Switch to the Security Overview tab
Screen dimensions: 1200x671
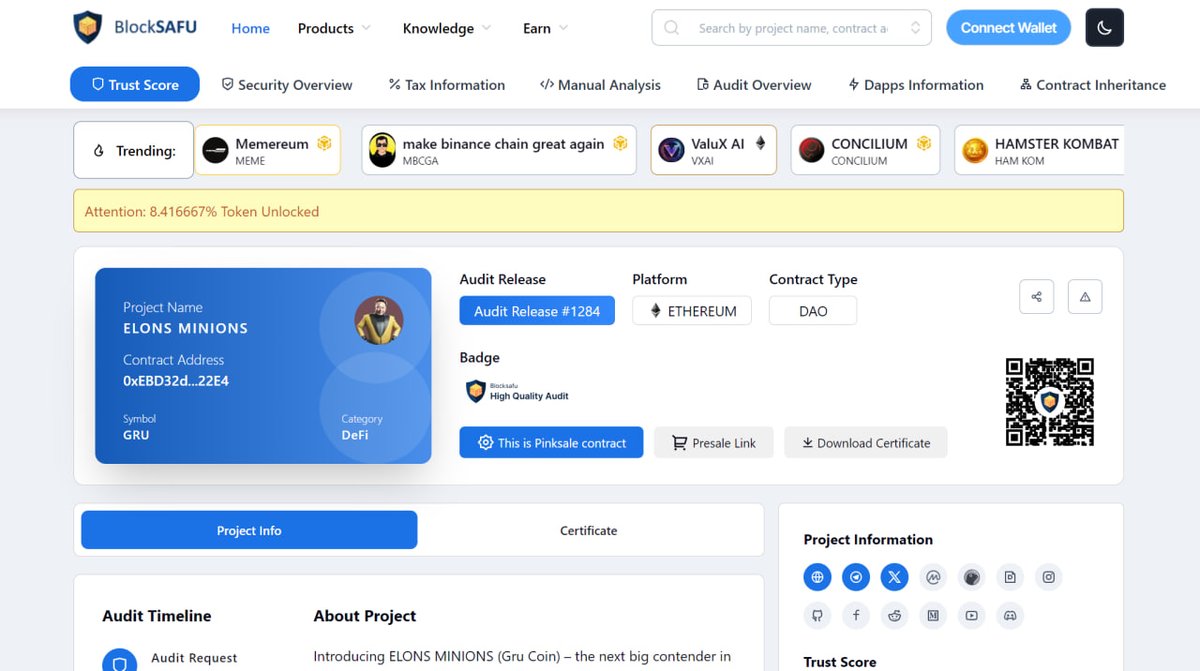pos(287,85)
